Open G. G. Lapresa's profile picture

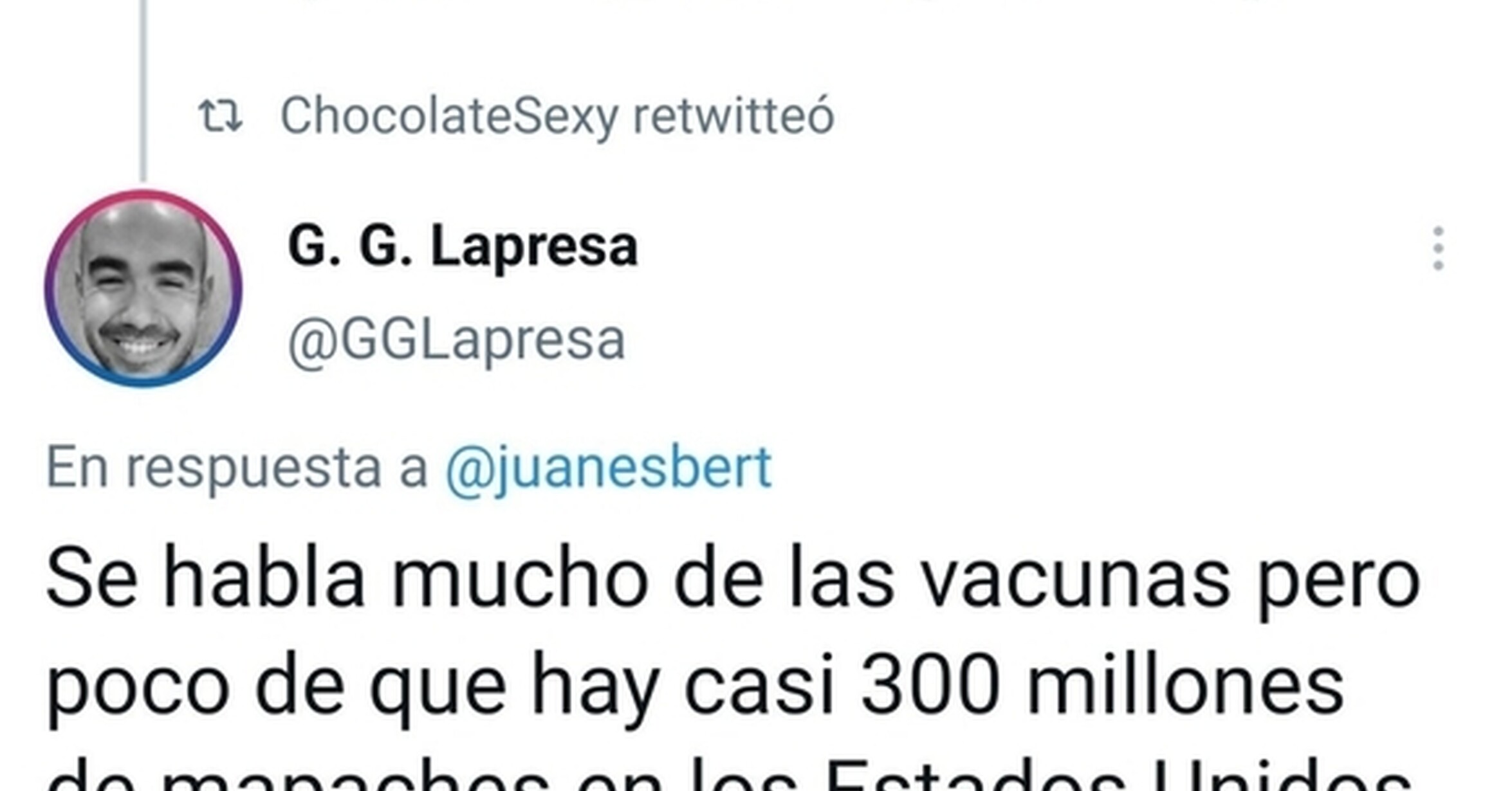tap(143, 289)
